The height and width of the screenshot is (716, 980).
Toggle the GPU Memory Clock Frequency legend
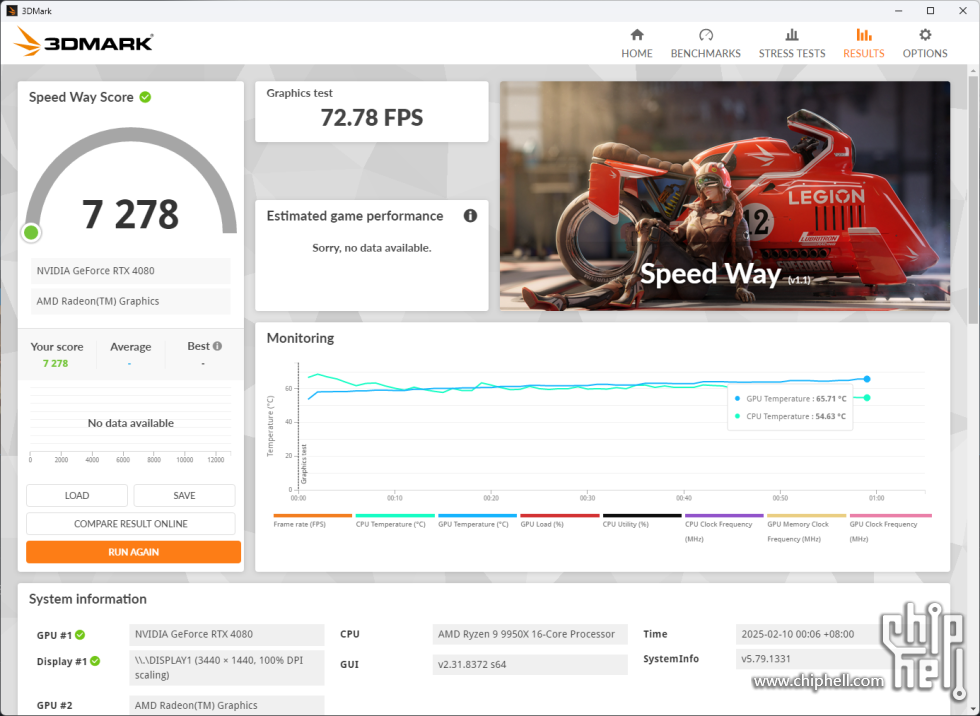[x=806, y=529]
